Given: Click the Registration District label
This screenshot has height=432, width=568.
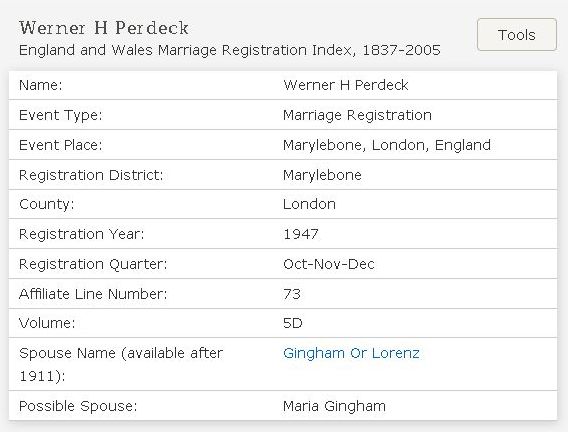Looking at the screenshot, I should coord(91,175).
